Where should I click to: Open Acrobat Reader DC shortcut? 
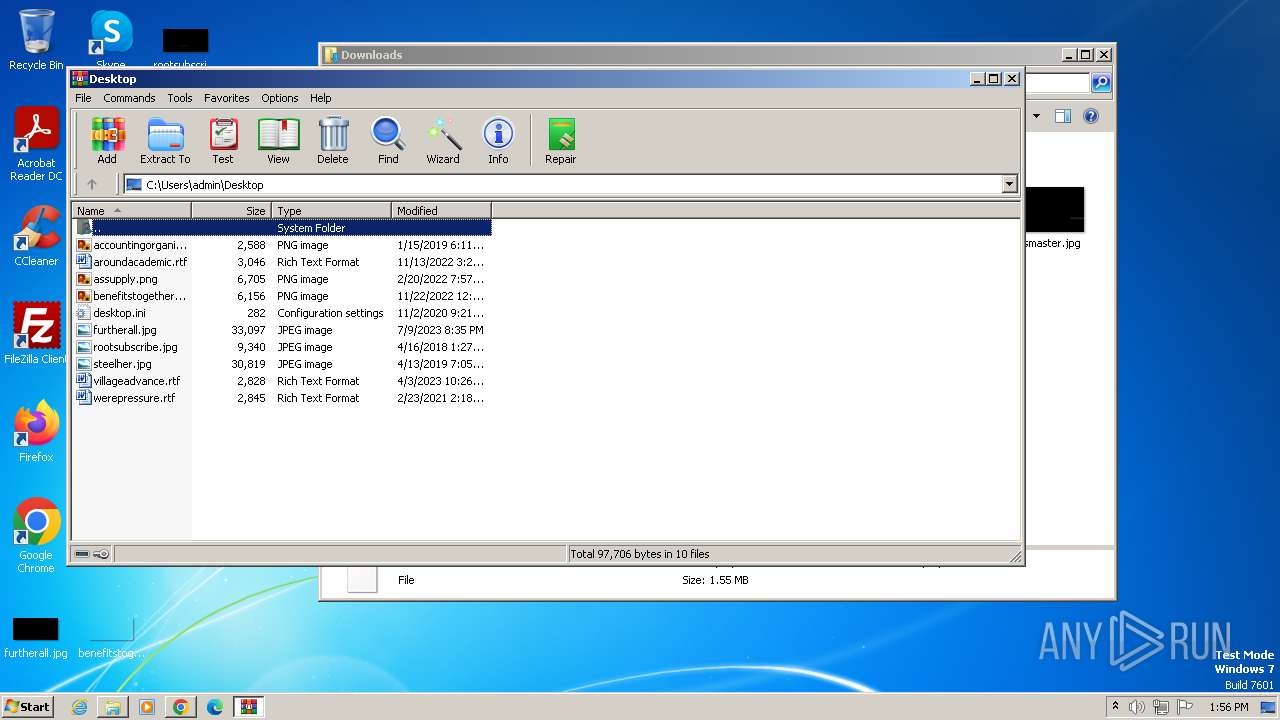pyautogui.click(x=36, y=145)
